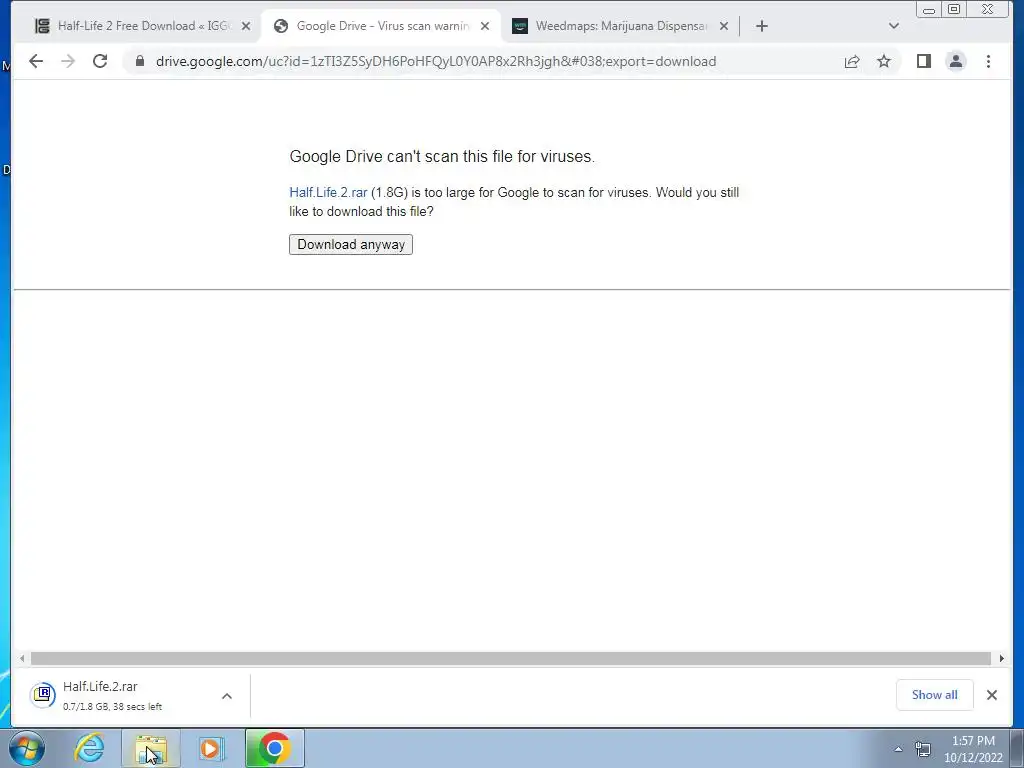
Task: Open the Chrome three-dot menu
Action: click(x=988, y=61)
